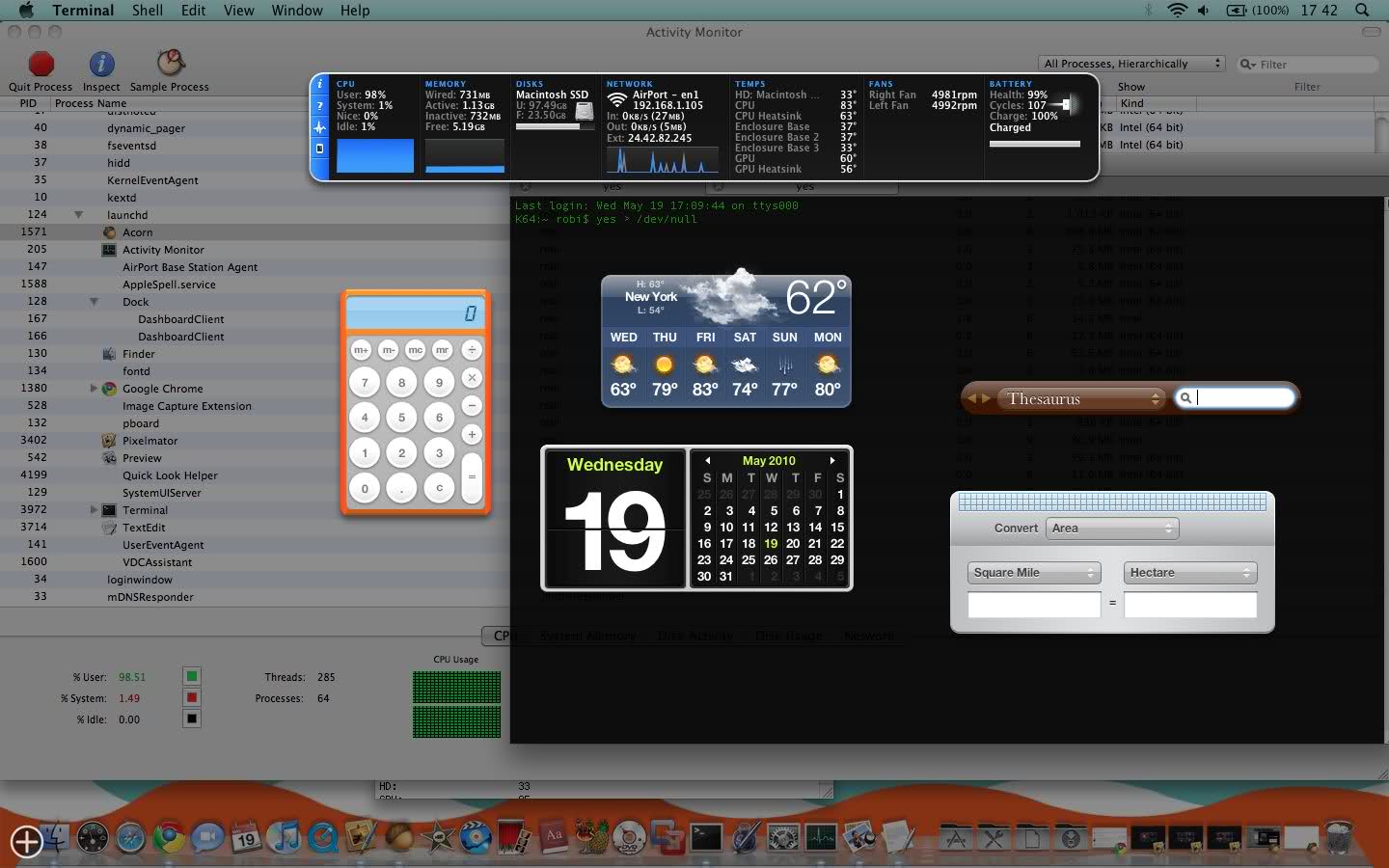Launch DVD Player from the Dock

(x=629, y=837)
